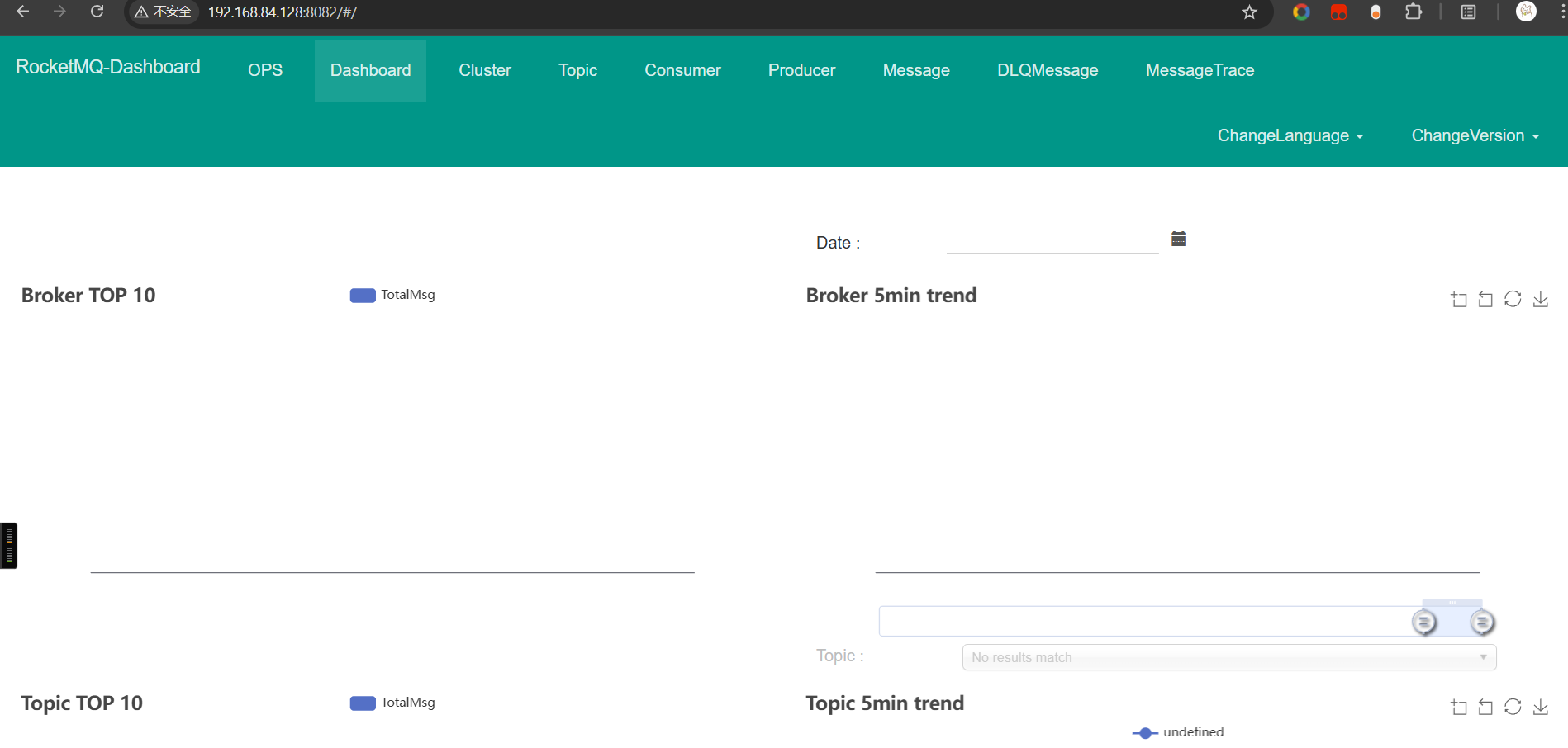Open the Topic selection dropdown
This screenshot has height=748, width=1568.
[x=1228, y=657]
